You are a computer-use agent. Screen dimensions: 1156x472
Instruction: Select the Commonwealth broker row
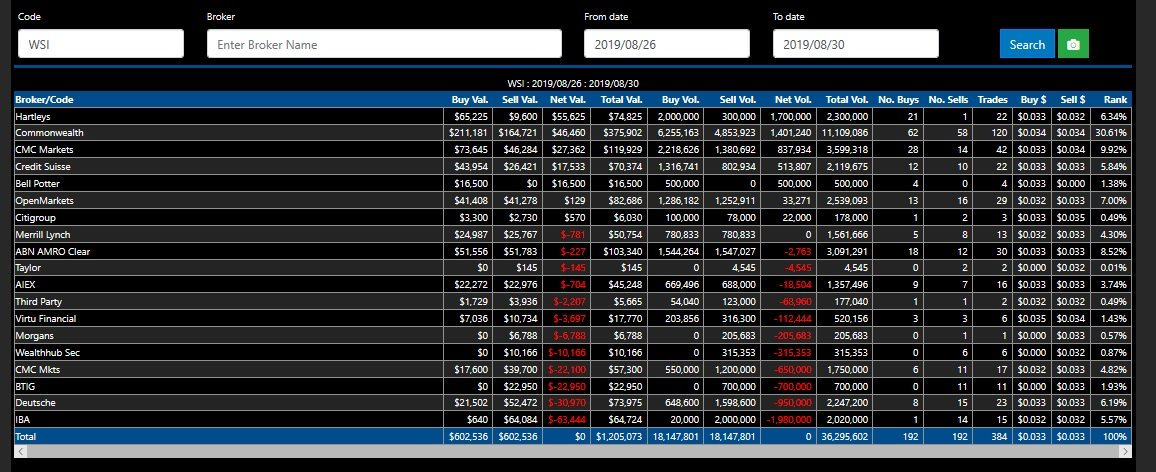click(572, 133)
